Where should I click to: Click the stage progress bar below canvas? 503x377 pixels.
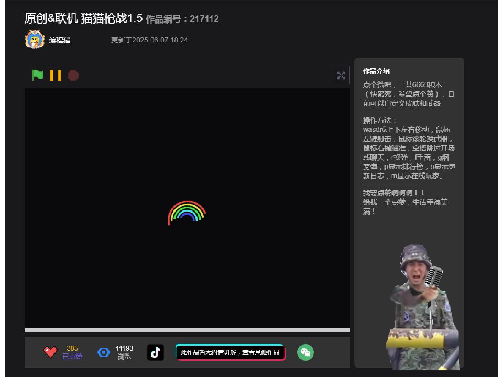(187, 330)
